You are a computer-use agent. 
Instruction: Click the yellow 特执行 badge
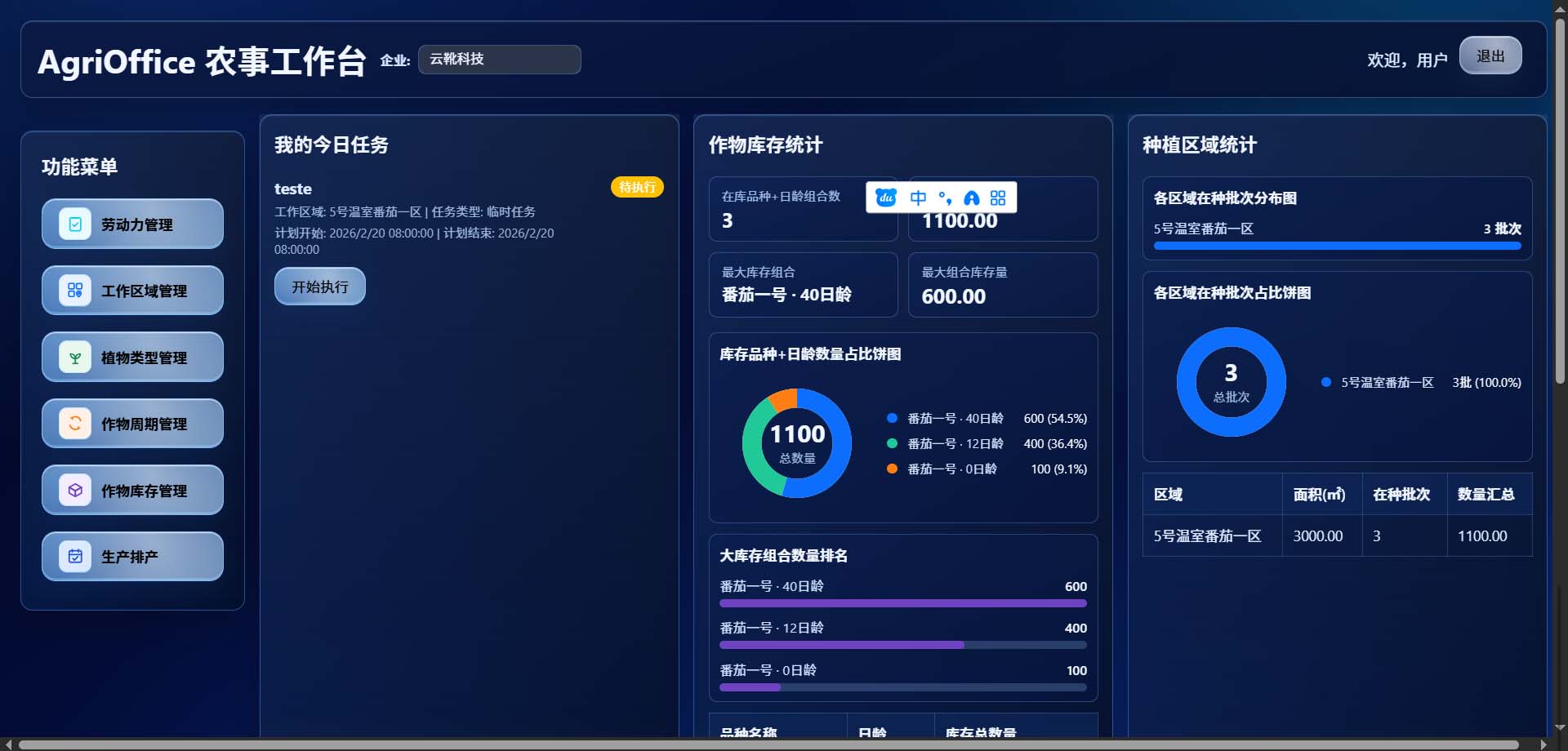coord(637,187)
